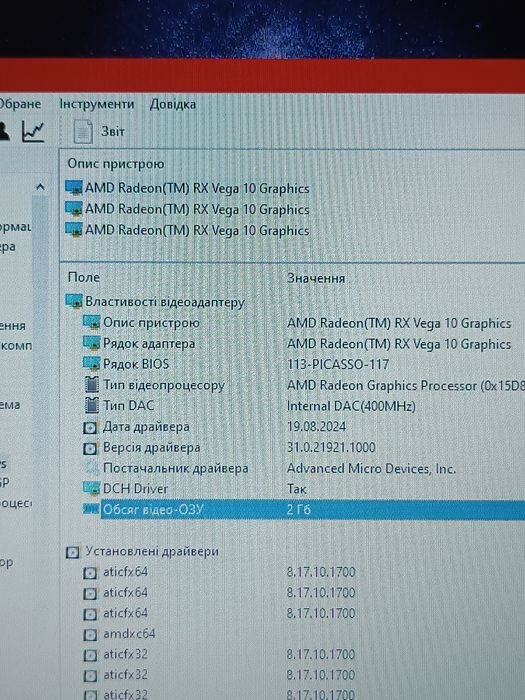Select the highlighted Обсяг відео-ОЗУ row

(x=312, y=509)
